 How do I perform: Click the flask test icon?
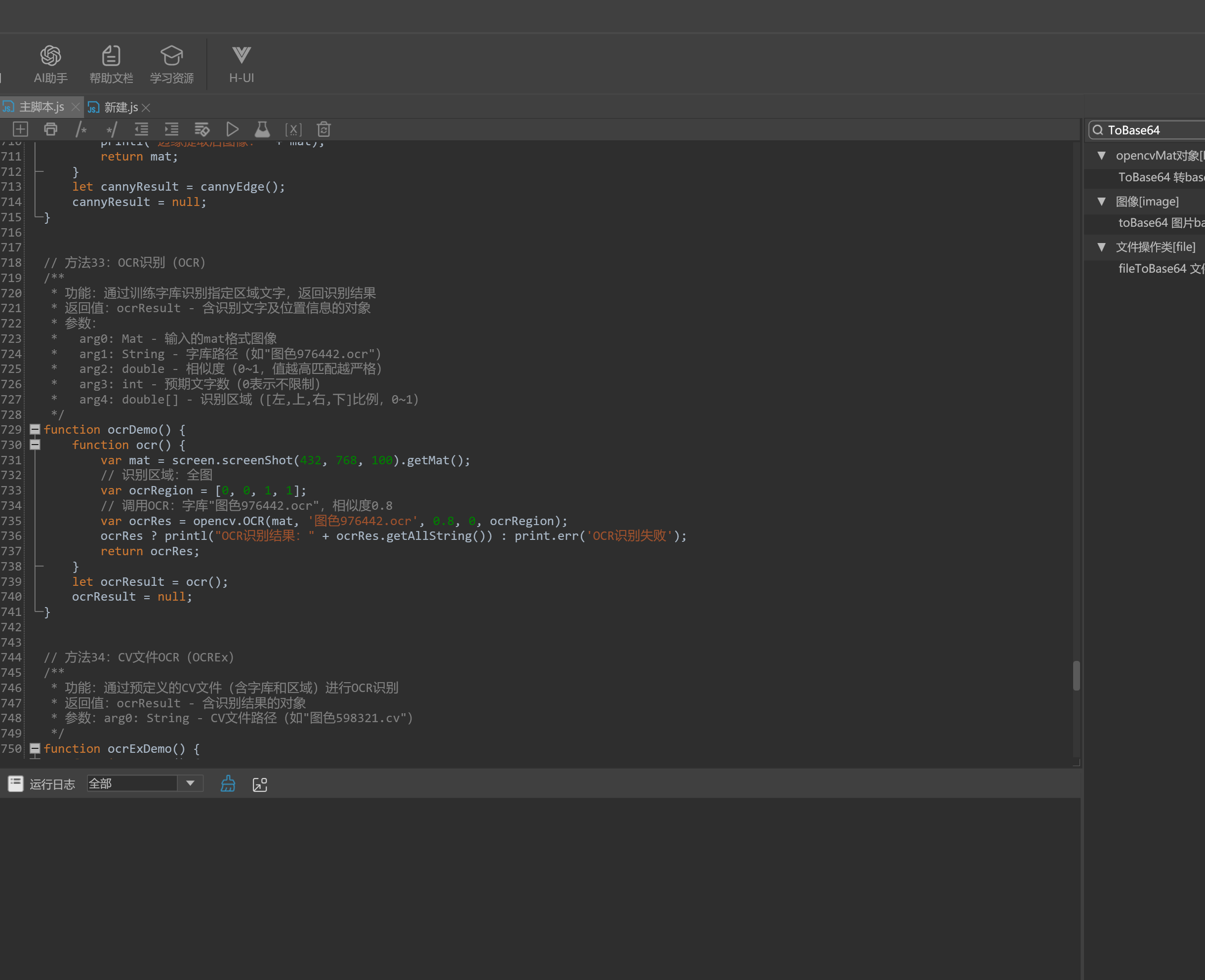coord(262,129)
